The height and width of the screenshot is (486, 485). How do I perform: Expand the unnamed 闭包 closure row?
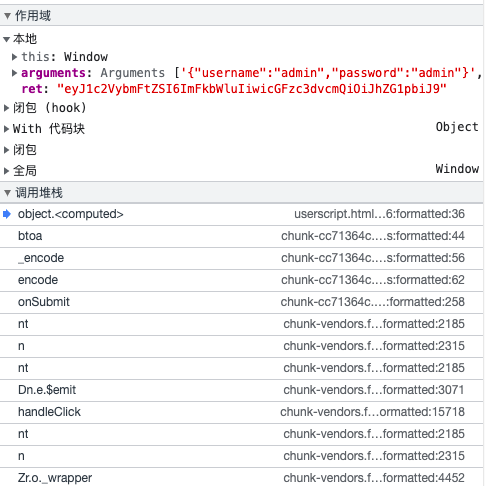coord(6,150)
